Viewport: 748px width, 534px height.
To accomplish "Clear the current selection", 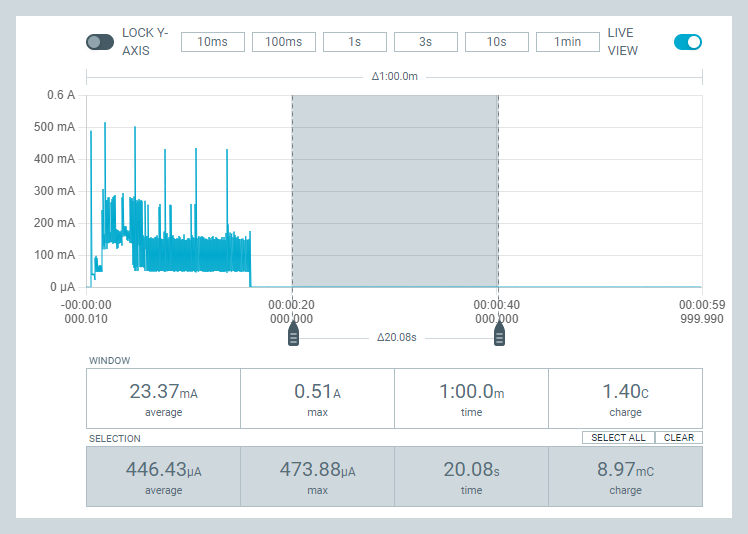I will click(x=679, y=438).
